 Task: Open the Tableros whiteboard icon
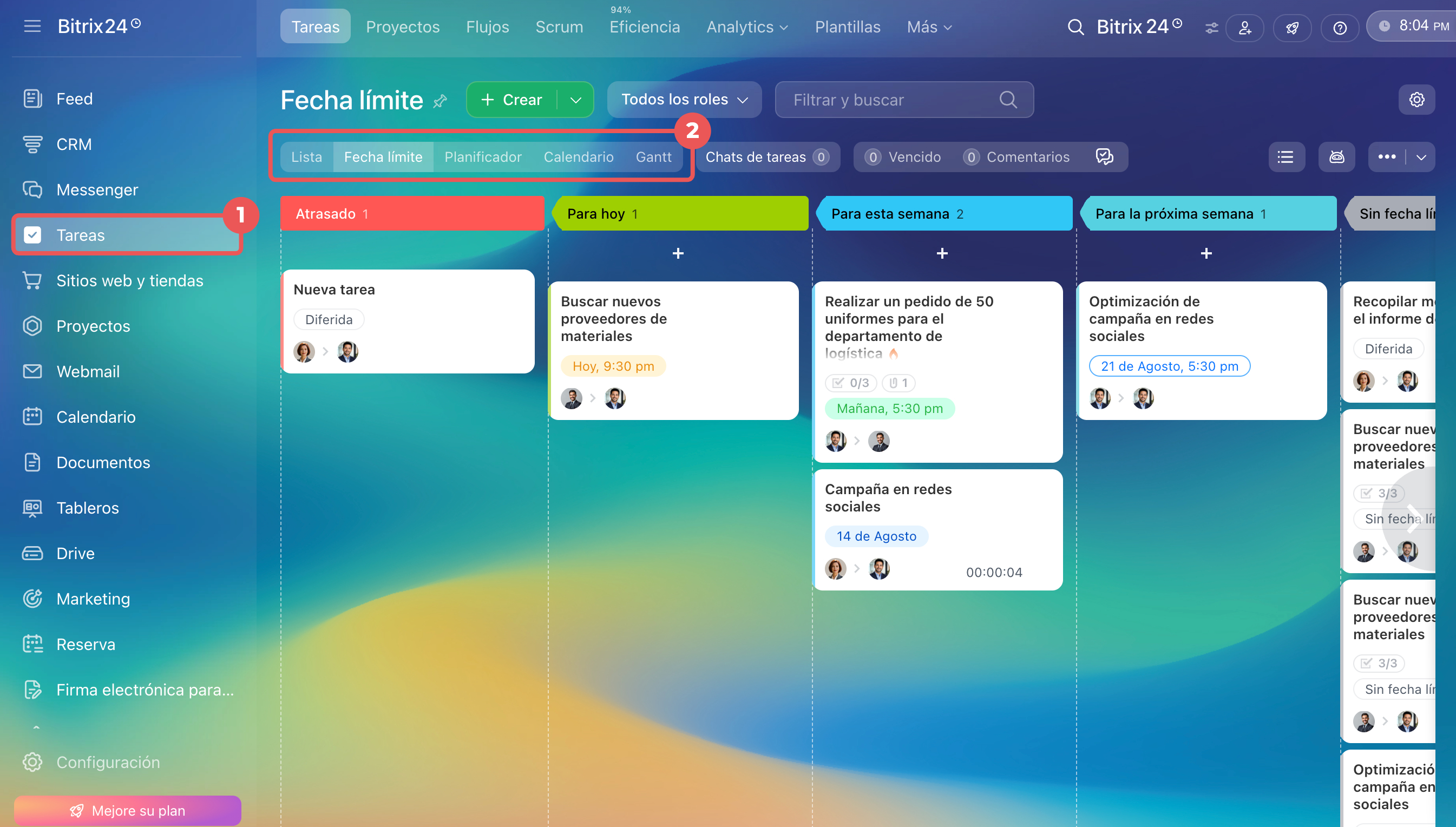coord(32,507)
